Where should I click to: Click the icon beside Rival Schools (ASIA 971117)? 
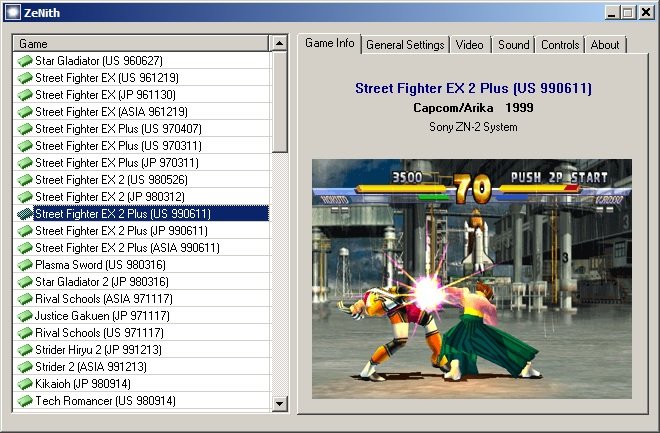(x=25, y=299)
